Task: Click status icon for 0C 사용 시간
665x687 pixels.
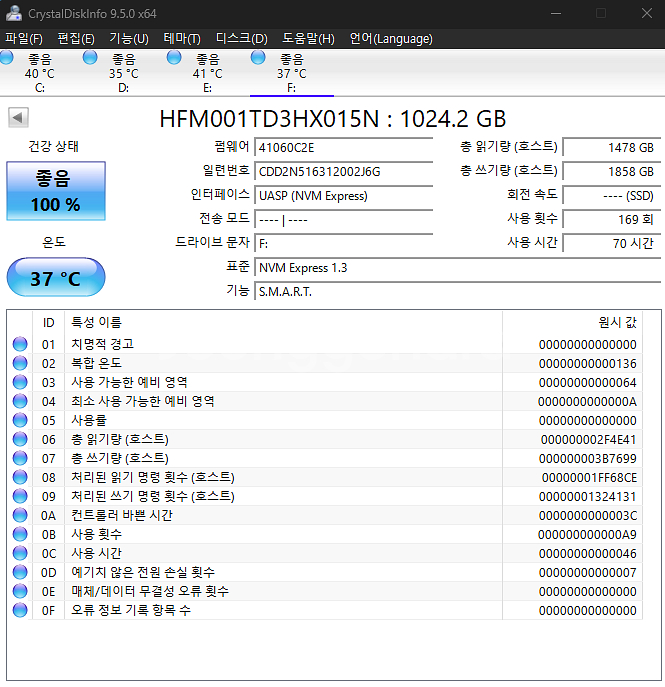Action: coord(20,553)
